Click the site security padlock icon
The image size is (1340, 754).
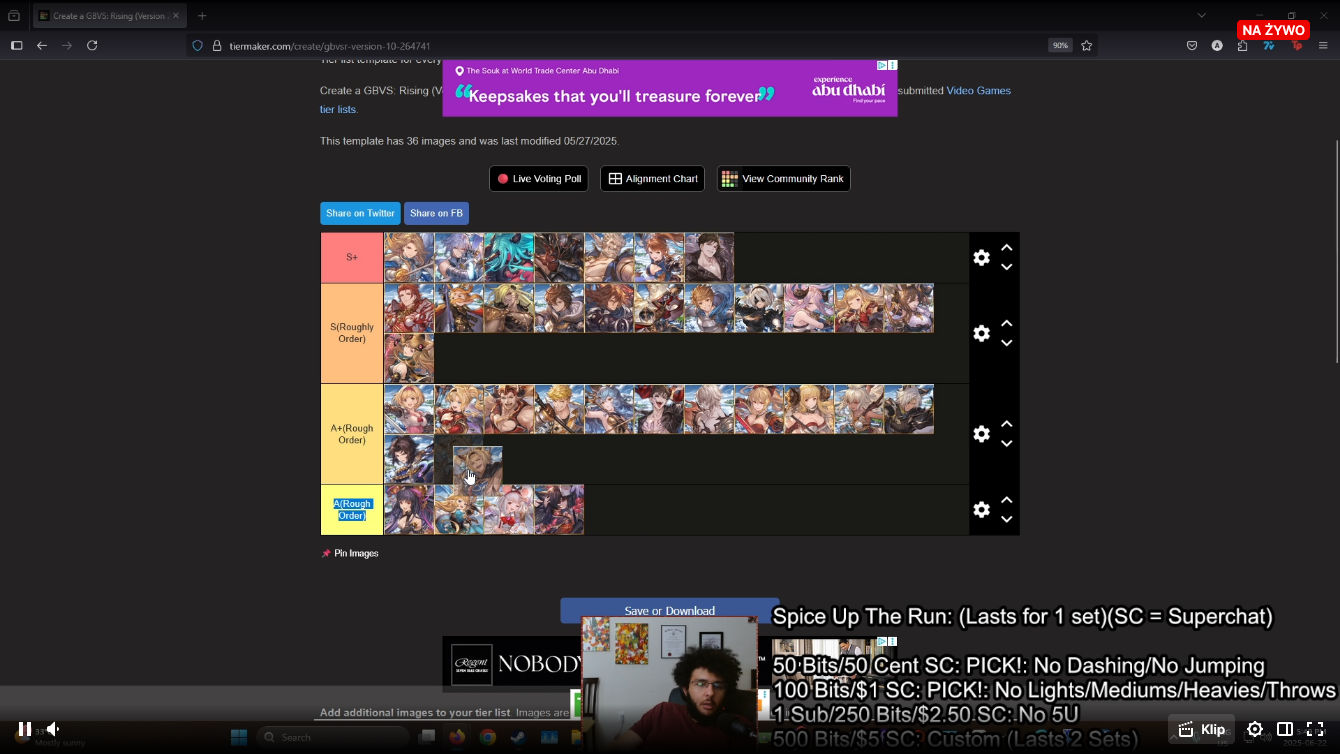216,46
